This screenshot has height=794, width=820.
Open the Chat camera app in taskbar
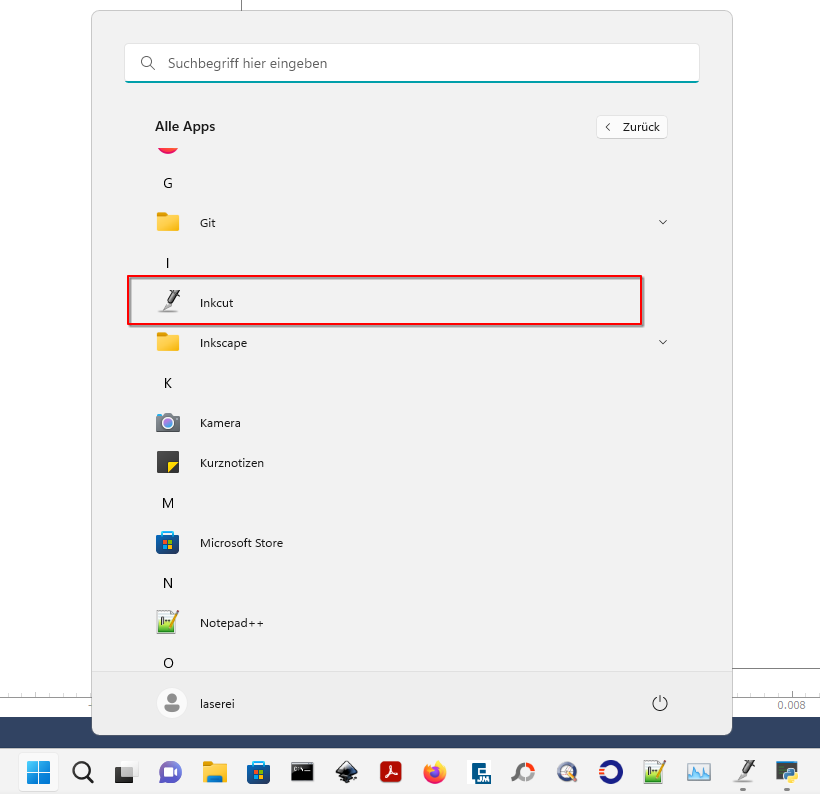(x=170, y=772)
